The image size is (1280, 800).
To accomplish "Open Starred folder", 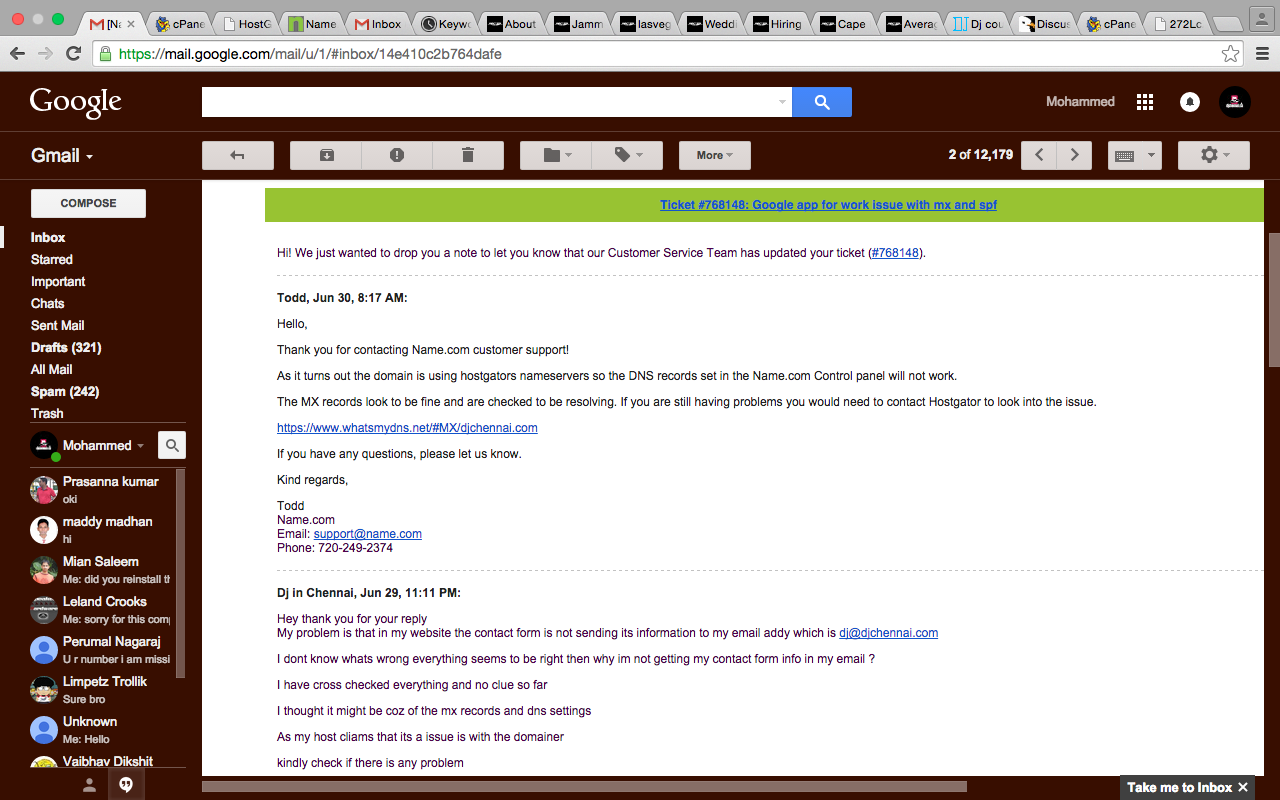I will click(52, 259).
